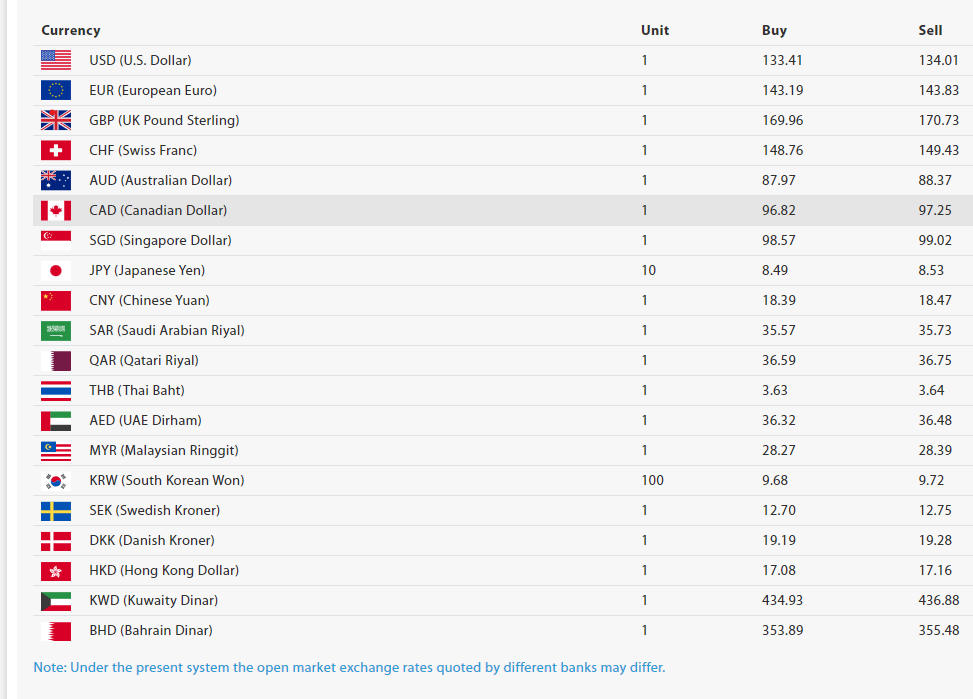Screen dimensions: 973x699
Task: Click the Australian flag icon
Action: pyautogui.click(x=56, y=180)
